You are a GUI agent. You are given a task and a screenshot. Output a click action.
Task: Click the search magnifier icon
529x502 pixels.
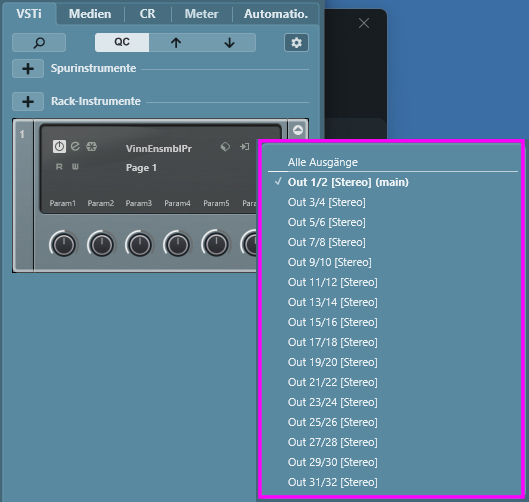(x=39, y=43)
